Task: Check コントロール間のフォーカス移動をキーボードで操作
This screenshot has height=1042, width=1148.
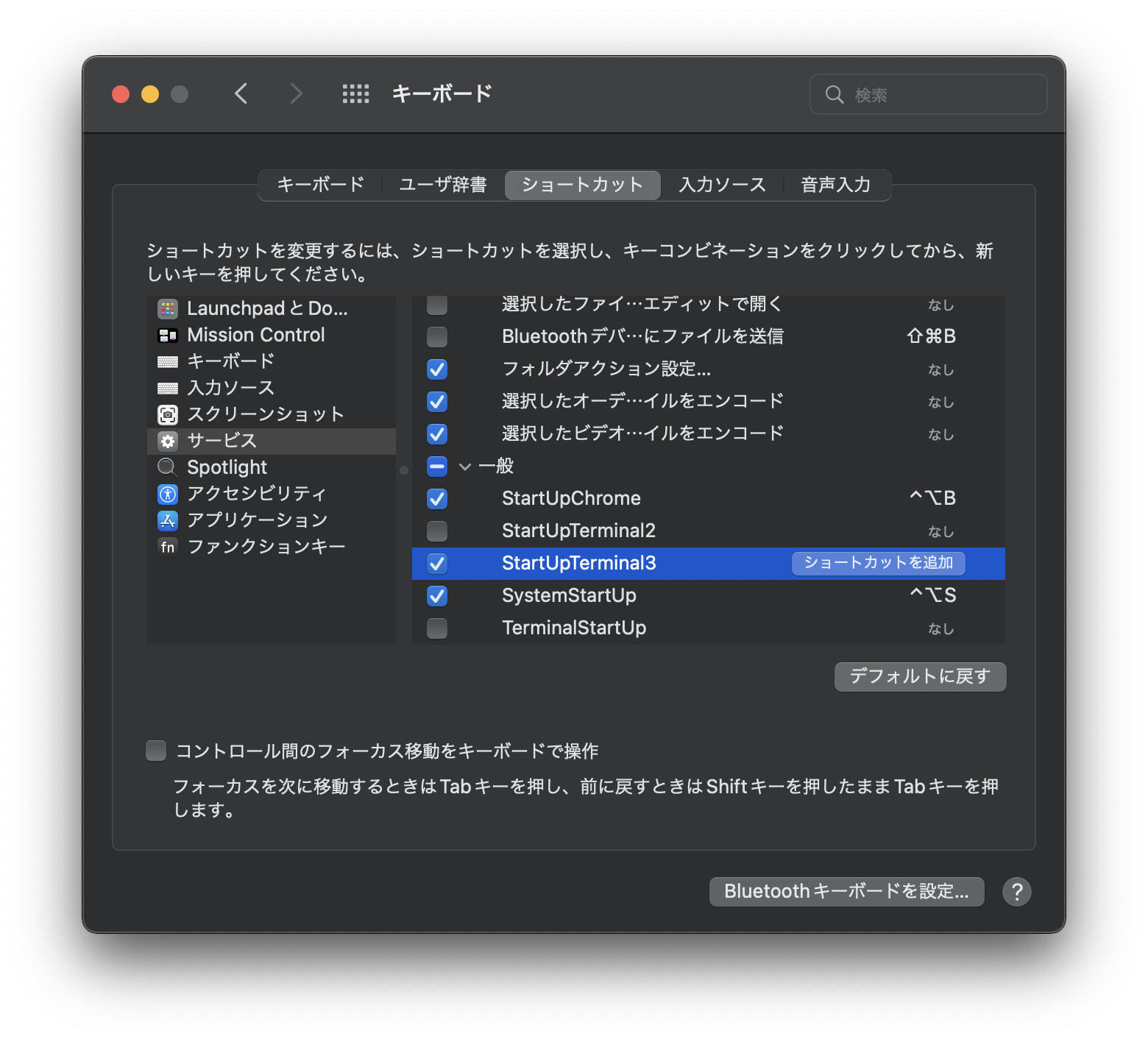Action: 155,750
